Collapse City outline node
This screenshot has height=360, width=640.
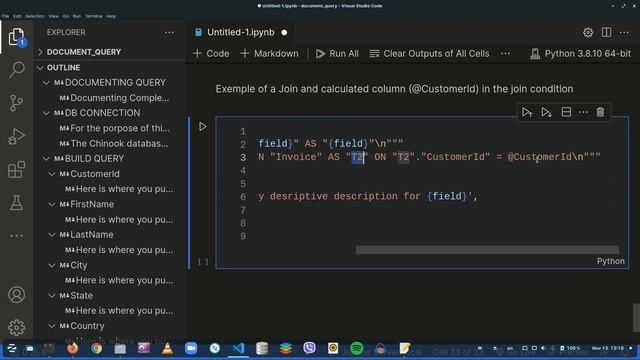coord(52,265)
